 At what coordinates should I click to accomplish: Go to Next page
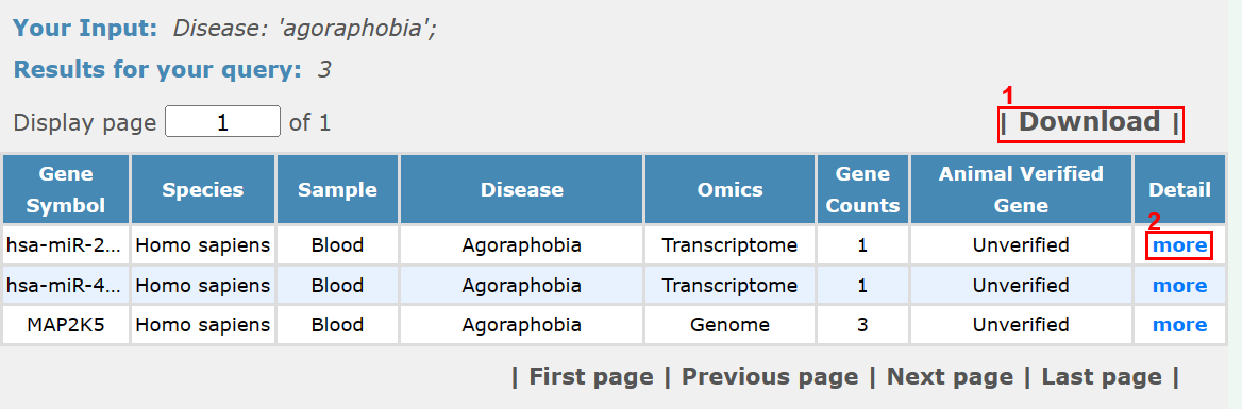(949, 377)
